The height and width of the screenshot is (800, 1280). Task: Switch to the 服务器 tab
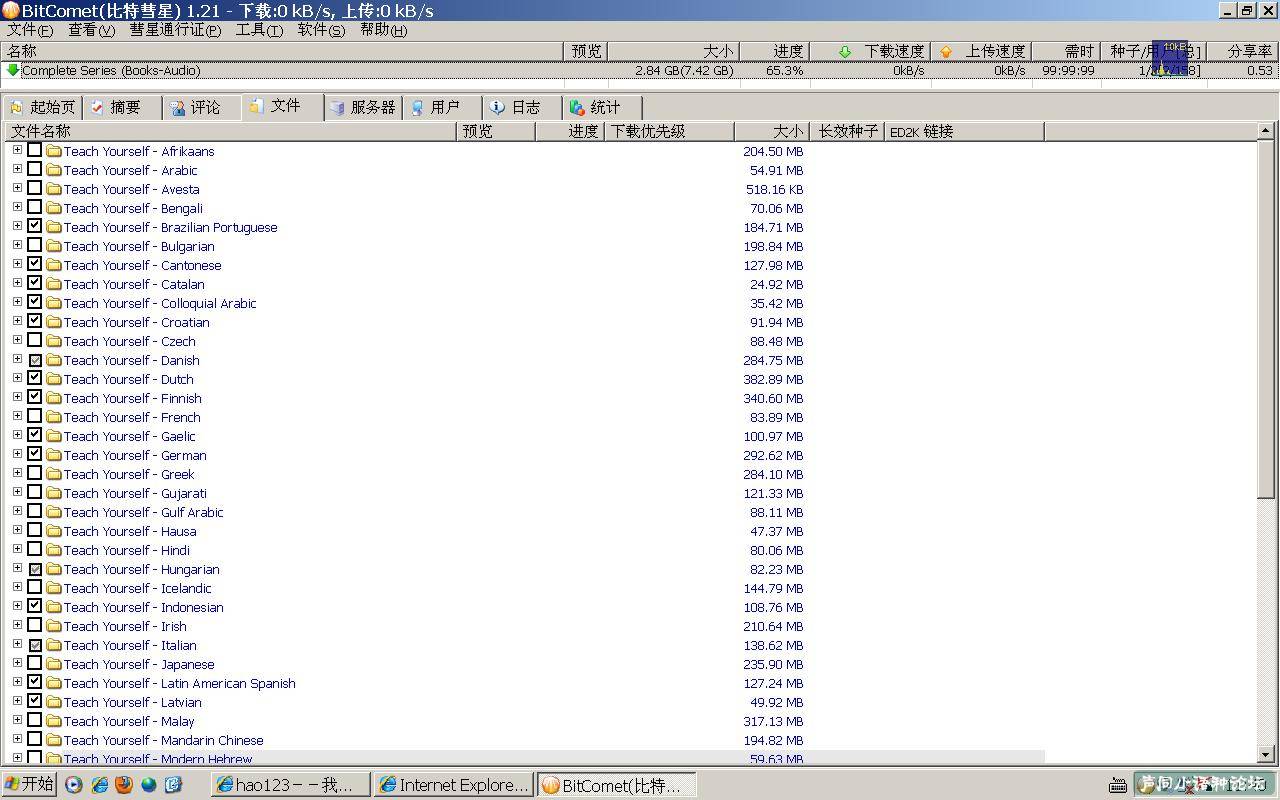[364, 107]
